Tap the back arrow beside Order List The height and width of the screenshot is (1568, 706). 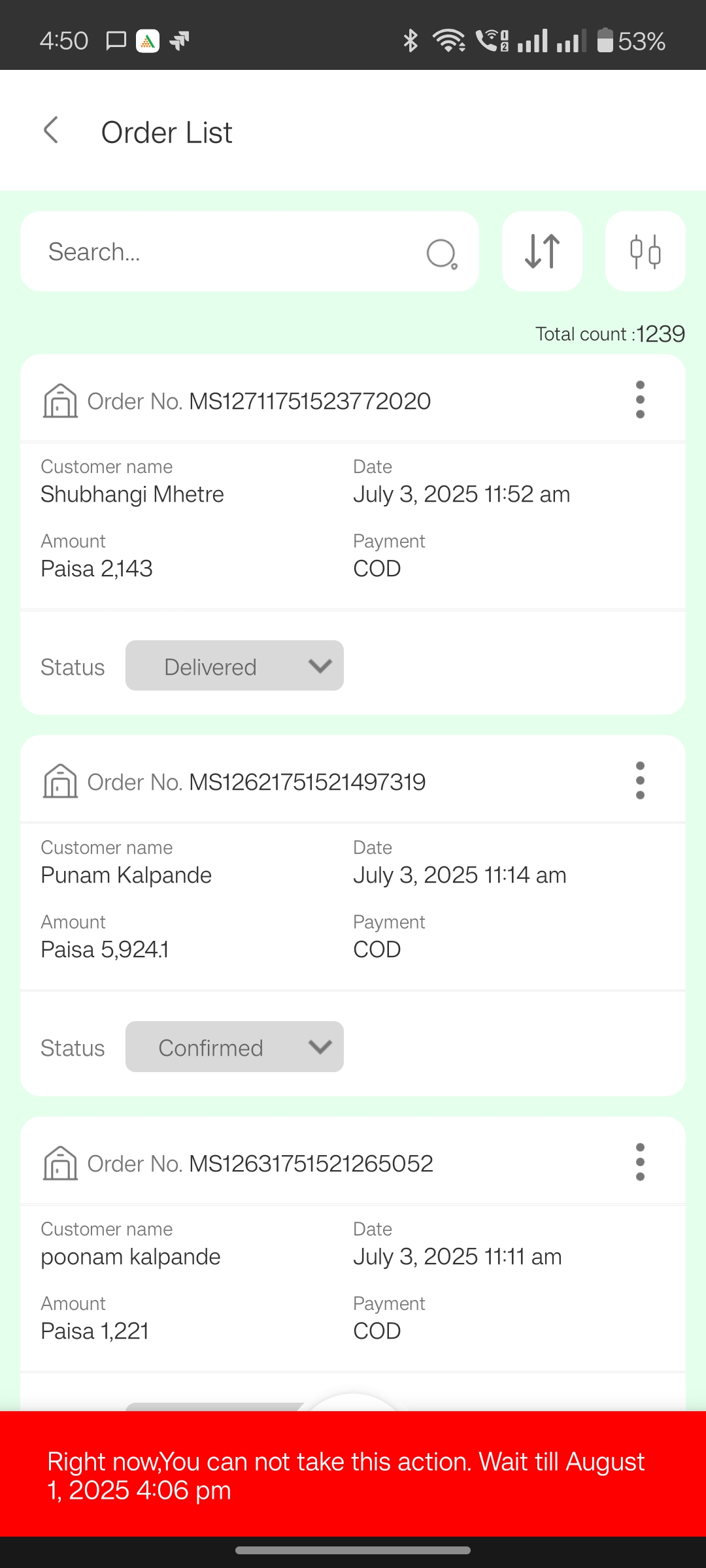click(51, 131)
